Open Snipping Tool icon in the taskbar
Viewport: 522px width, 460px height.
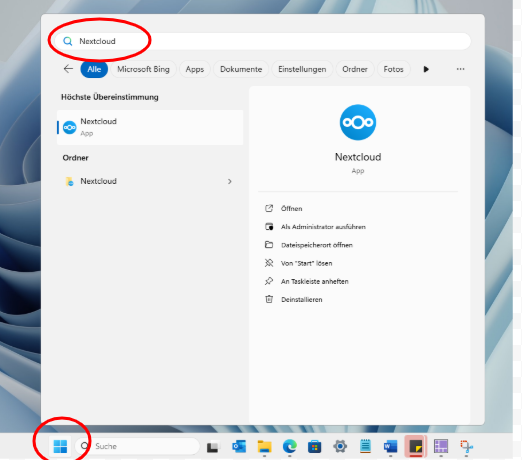point(467,446)
